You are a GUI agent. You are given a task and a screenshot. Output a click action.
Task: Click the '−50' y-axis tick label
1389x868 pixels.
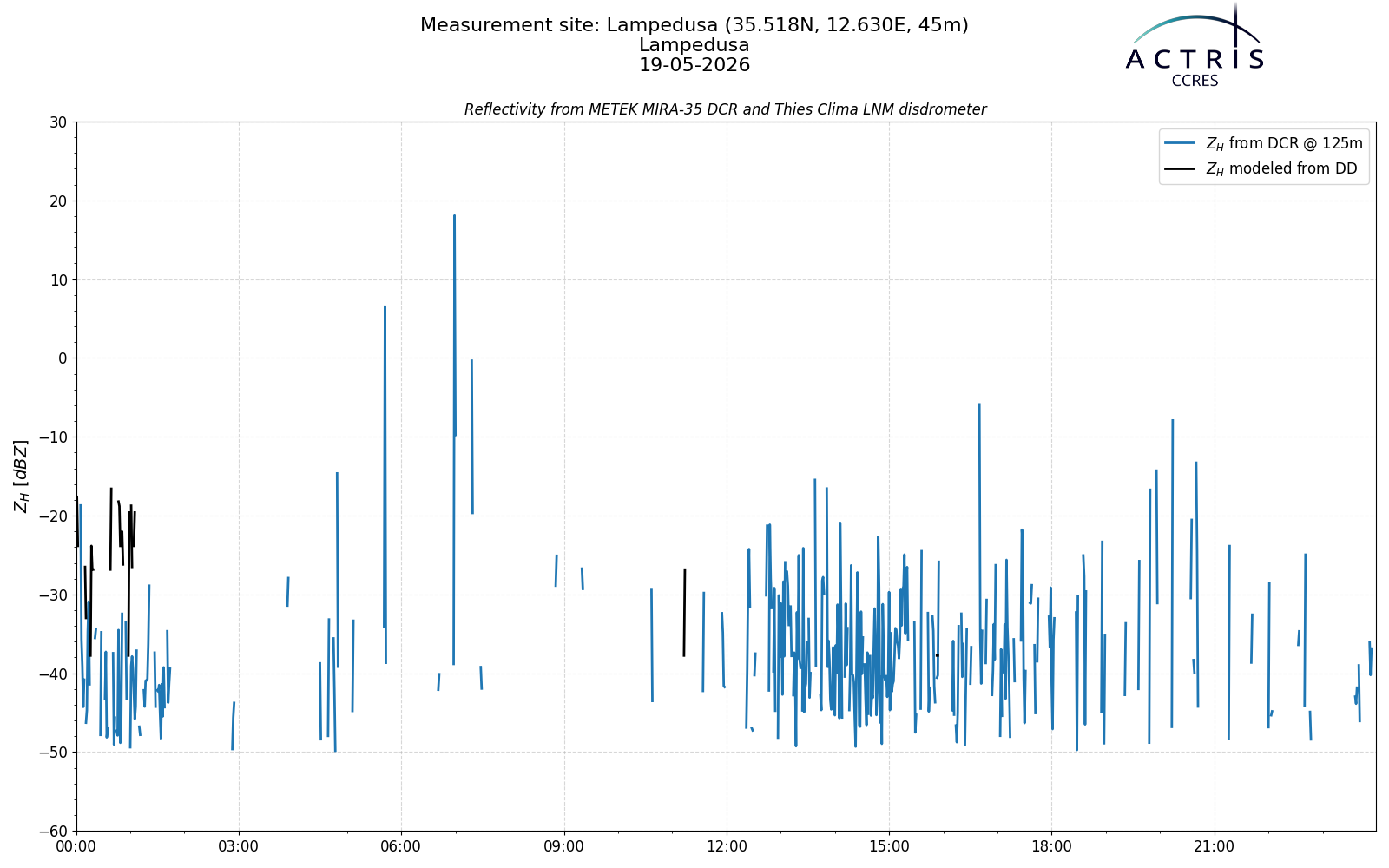[x=52, y=753]
